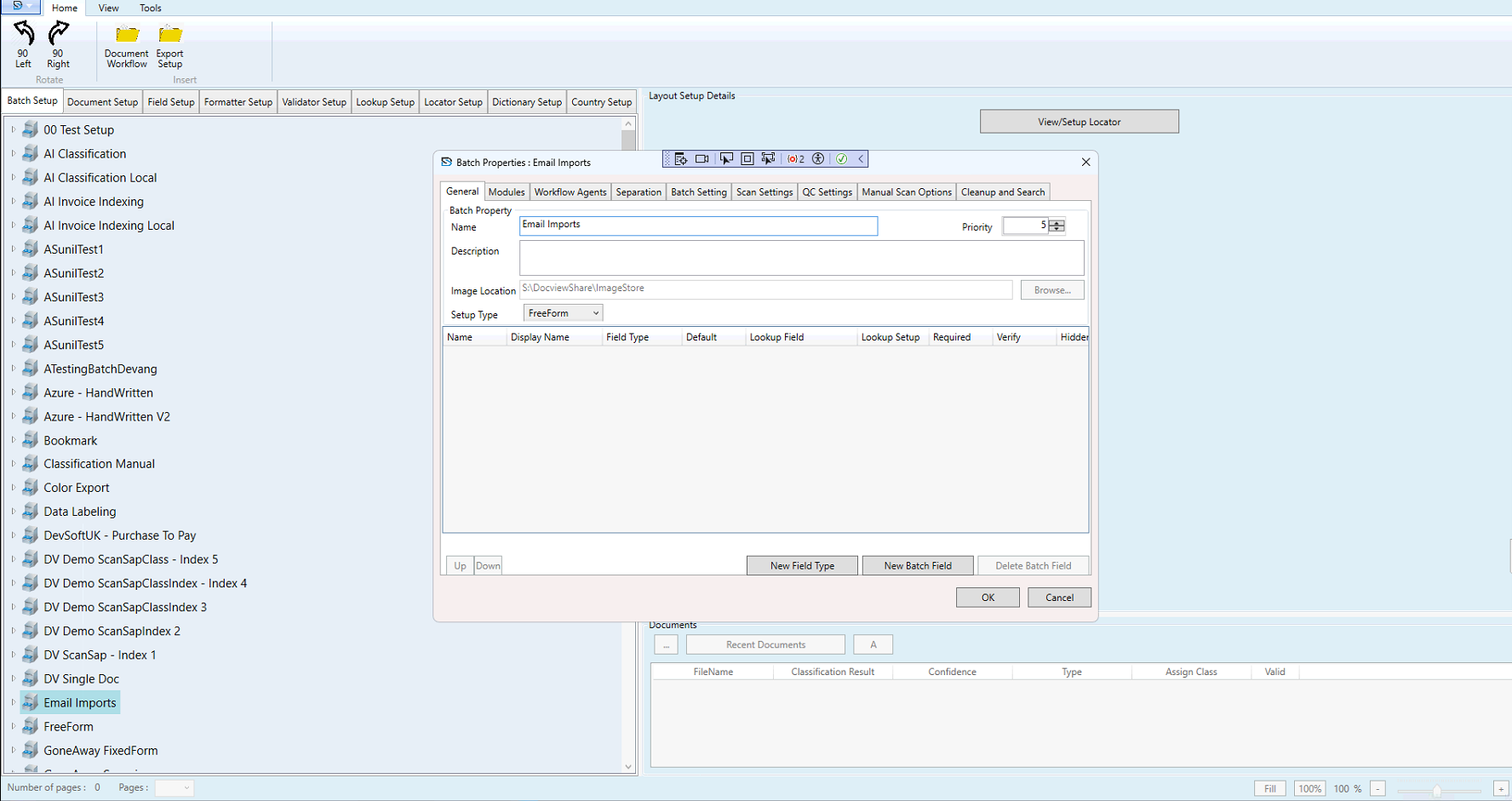This screenshot has height=801, width=1512.
Task: Select the Rotate 90 Right tool
Action: (57, 43)
